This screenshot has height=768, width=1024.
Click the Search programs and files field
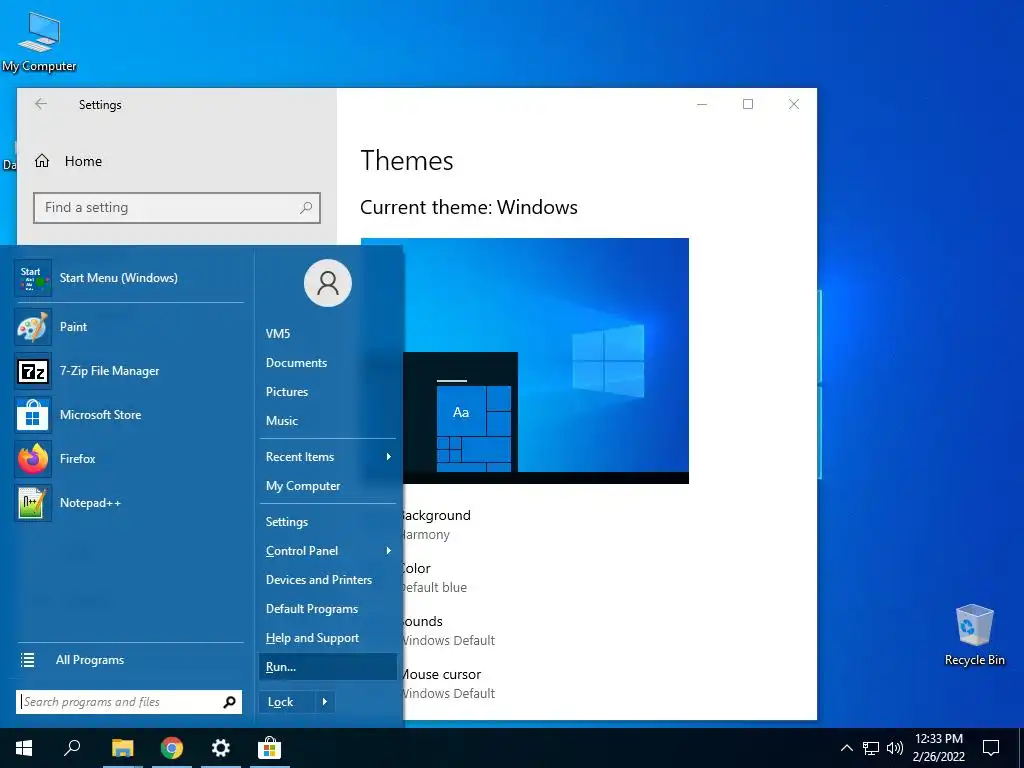[x=129, y=702]
